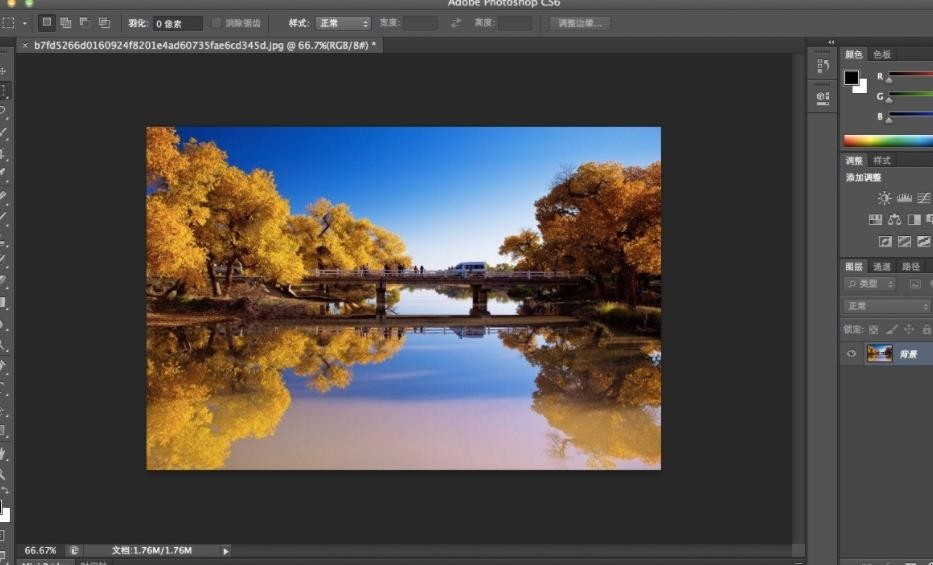The image size is (933, 565).
Task: Select the Move tool
Action: (3, 71)
